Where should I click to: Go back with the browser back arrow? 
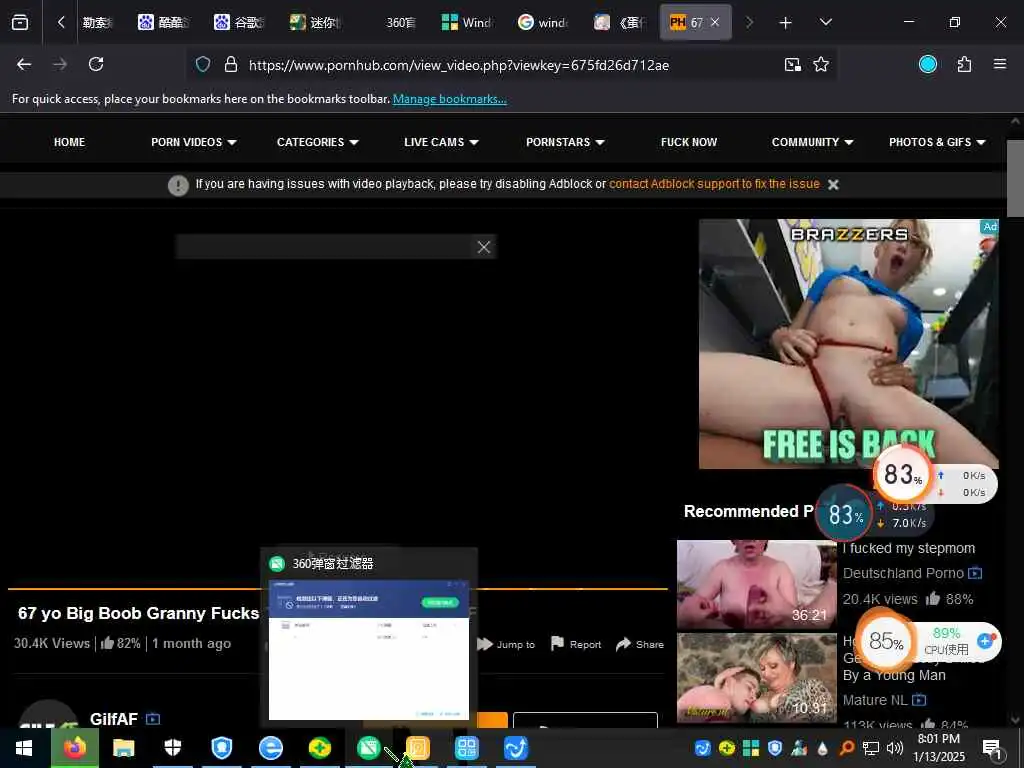coord(24,64)
